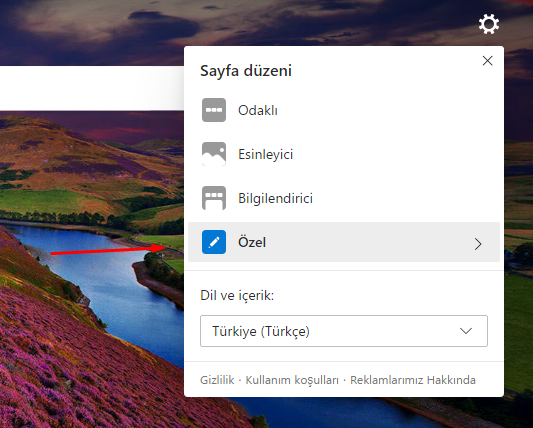Choose the Esinleyici layout

344,154
